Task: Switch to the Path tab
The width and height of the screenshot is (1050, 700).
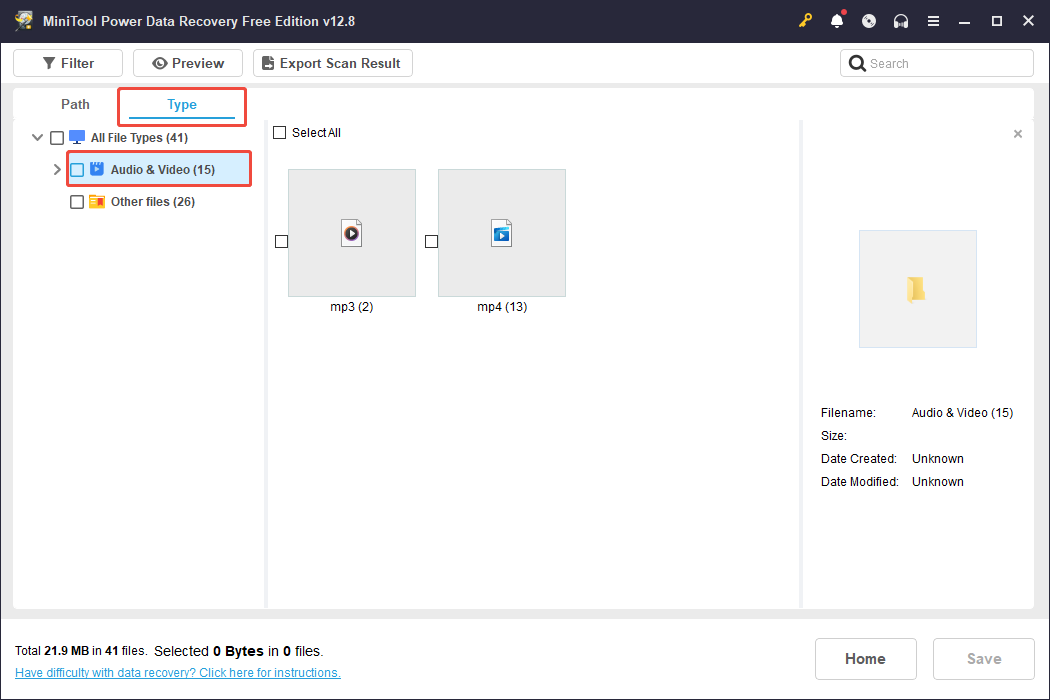Action: tap(74, 104)
